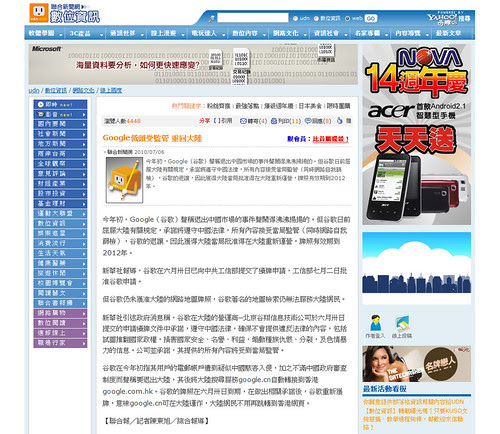Viewport: 500px width, 434px height.
Task: Click the camera icon on 影音 row
Action: (40, 114)
